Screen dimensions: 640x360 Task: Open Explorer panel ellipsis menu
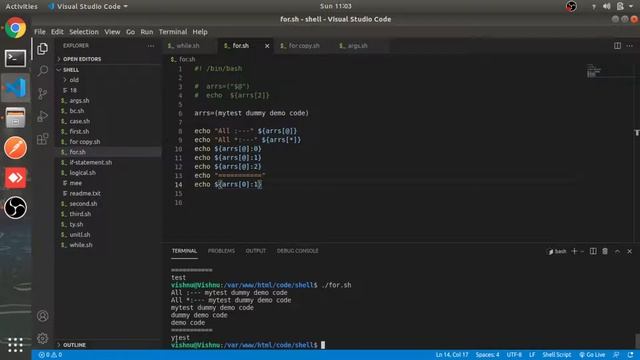[151, 46]
